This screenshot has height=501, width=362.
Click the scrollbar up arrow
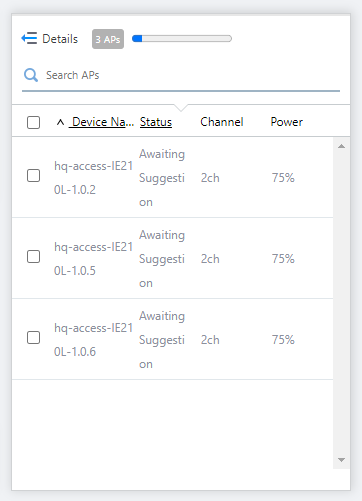[x=341, y=146]
